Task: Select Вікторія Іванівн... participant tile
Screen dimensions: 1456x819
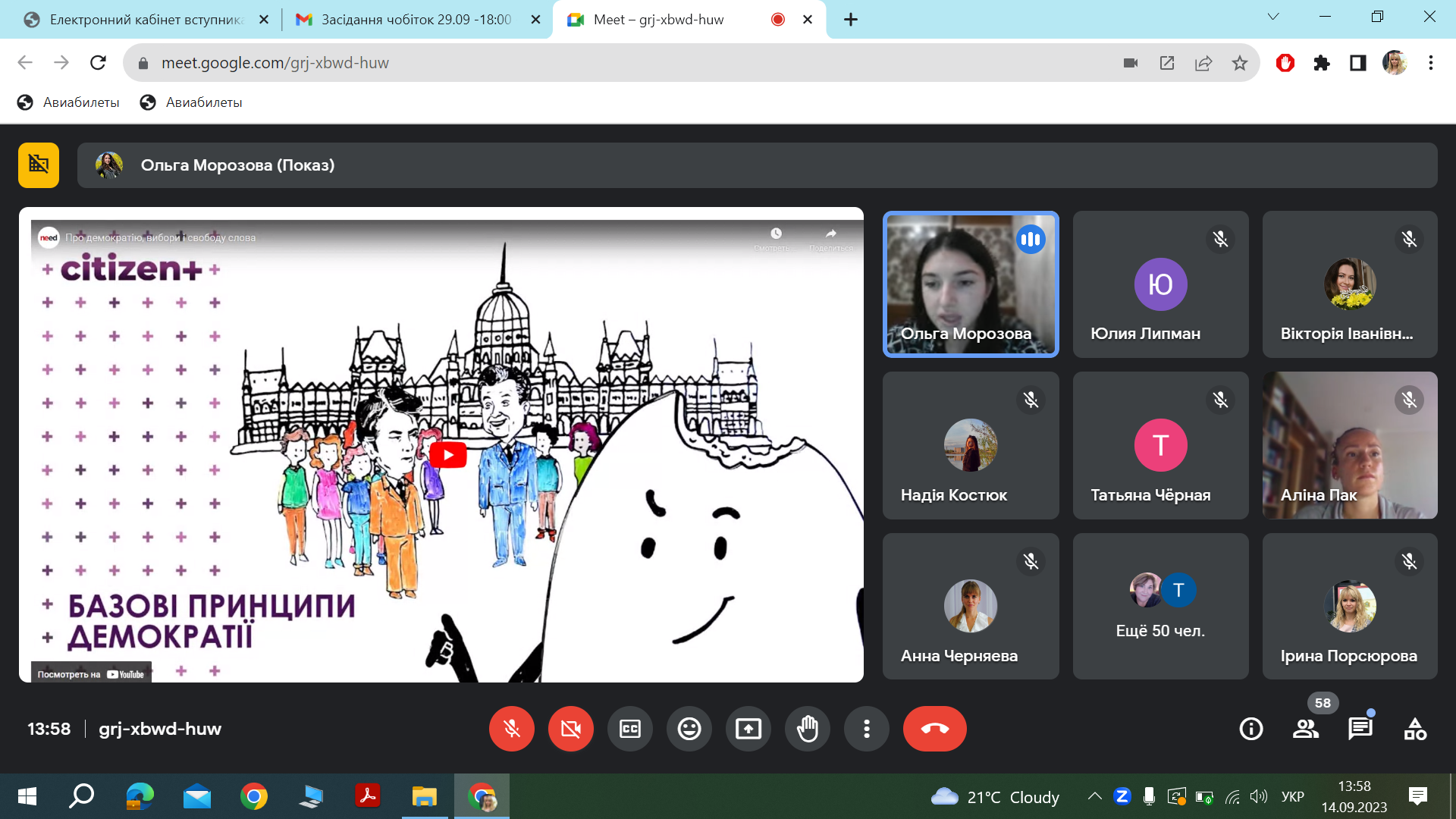Action: click(x=1350, y=284)
